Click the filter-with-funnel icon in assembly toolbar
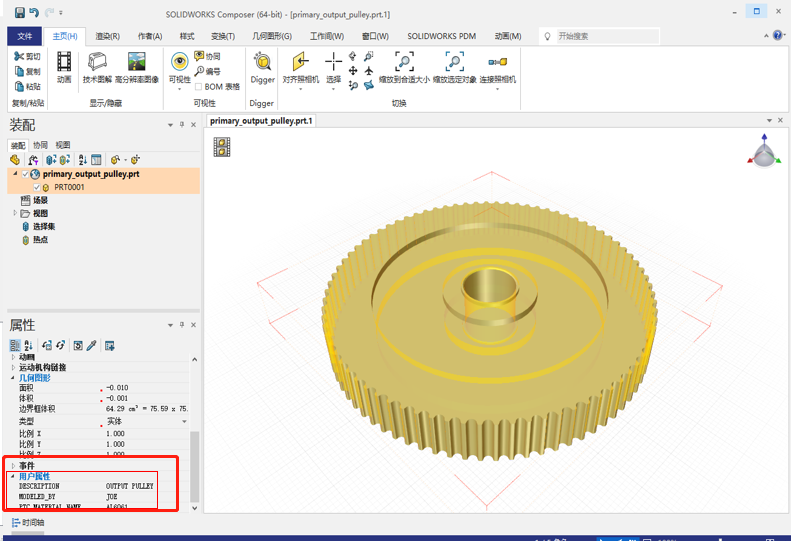This screenshot has width=791, height=541. pos(33,160)
